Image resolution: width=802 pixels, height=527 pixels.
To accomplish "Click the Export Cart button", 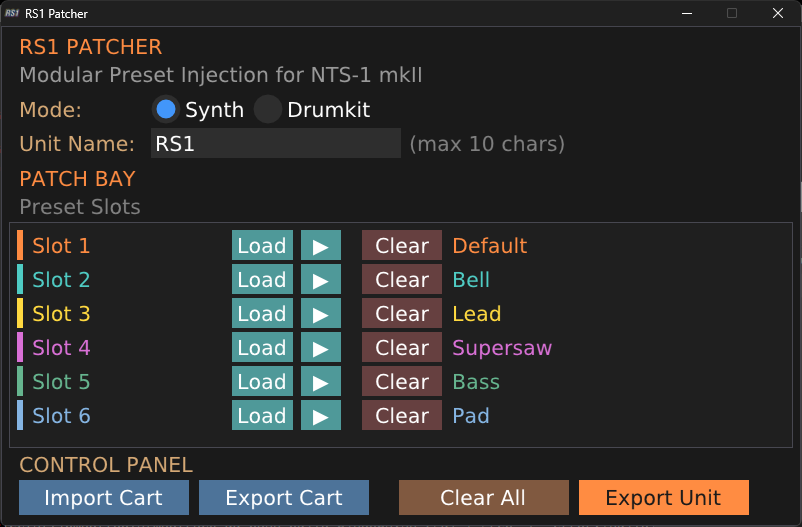I will tap(284, 497).
